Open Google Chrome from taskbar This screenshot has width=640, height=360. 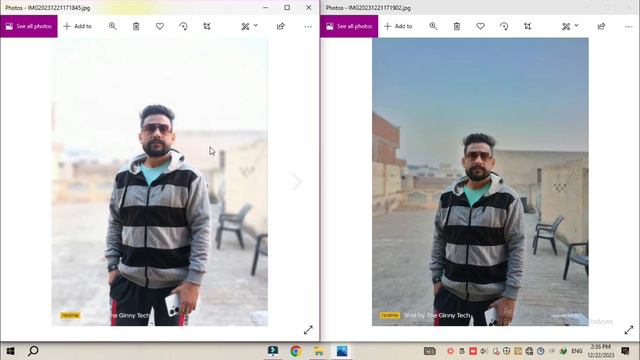[296, 351]
